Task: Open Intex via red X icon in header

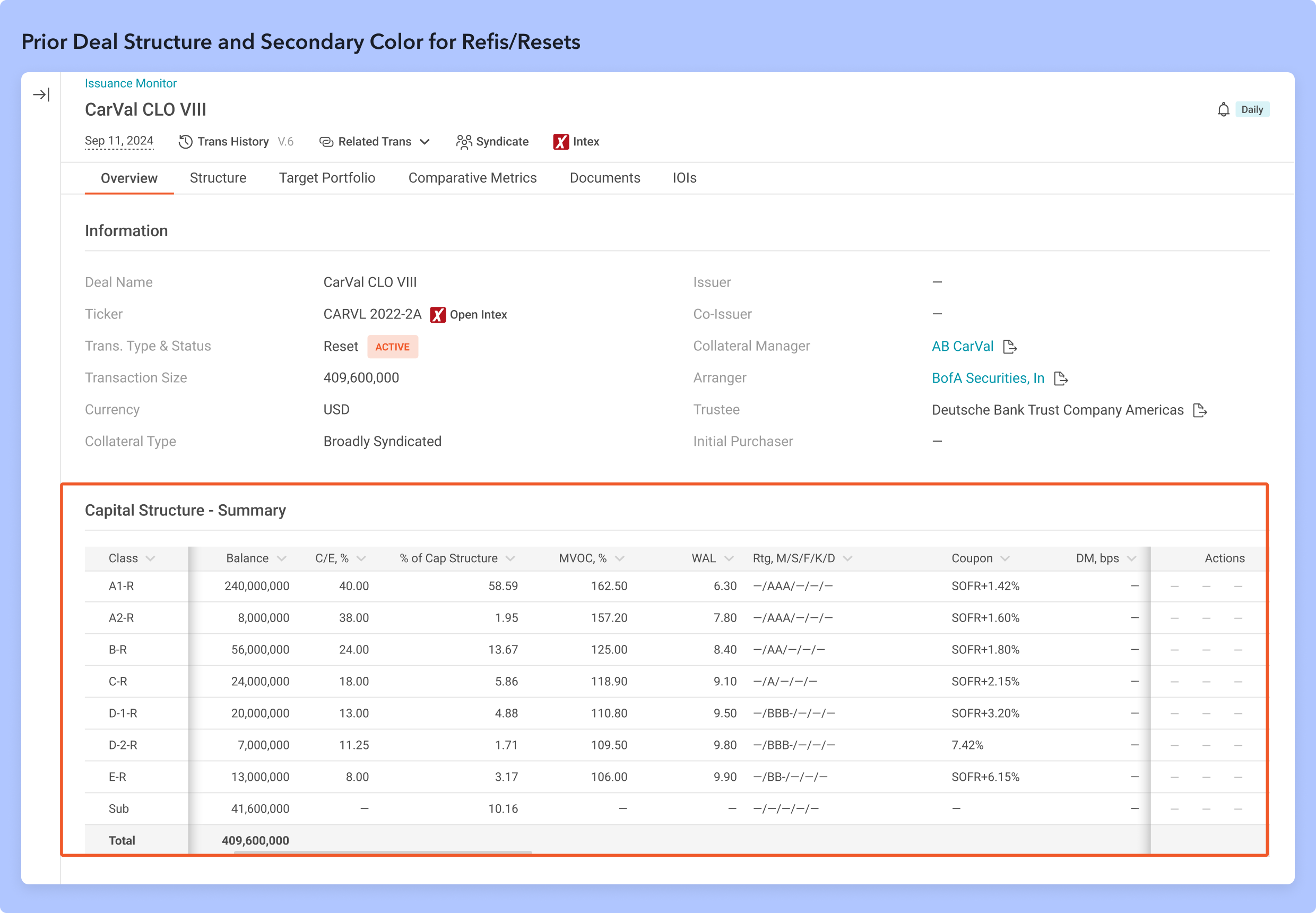Action: click(x=560, y=142)
